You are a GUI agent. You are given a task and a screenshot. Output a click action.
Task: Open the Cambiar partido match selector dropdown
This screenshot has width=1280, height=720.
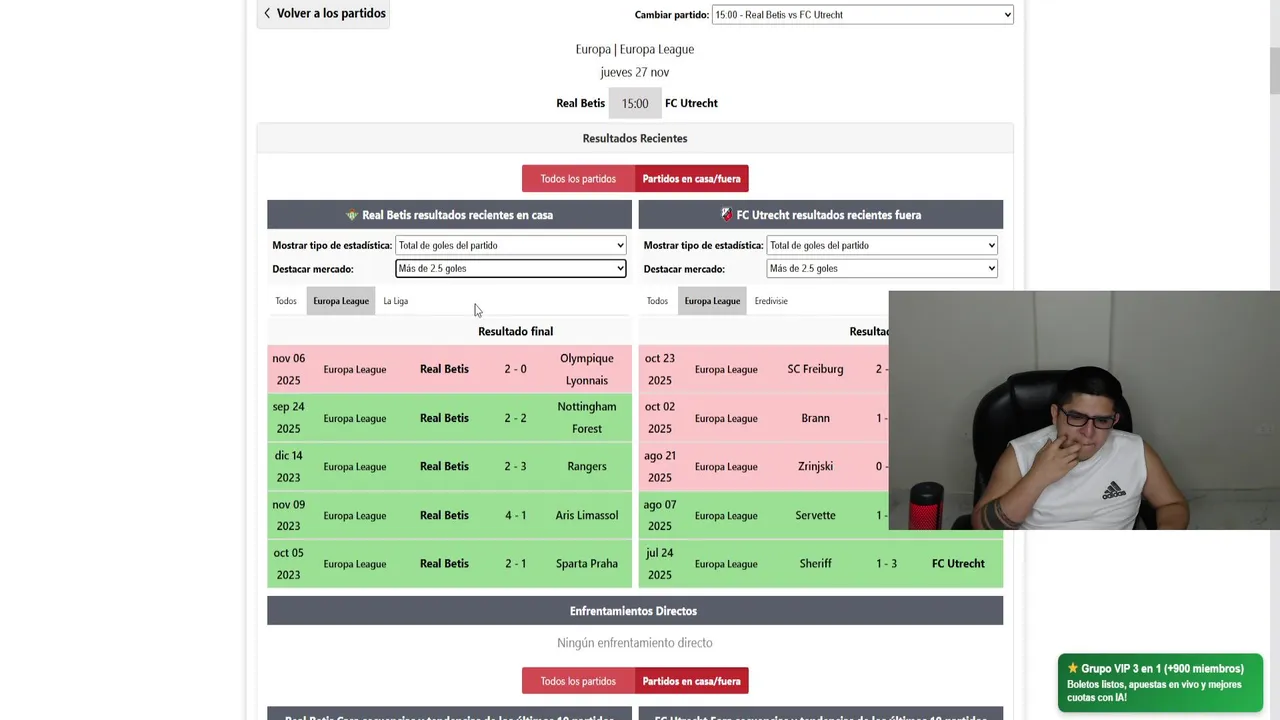point(862,15)
